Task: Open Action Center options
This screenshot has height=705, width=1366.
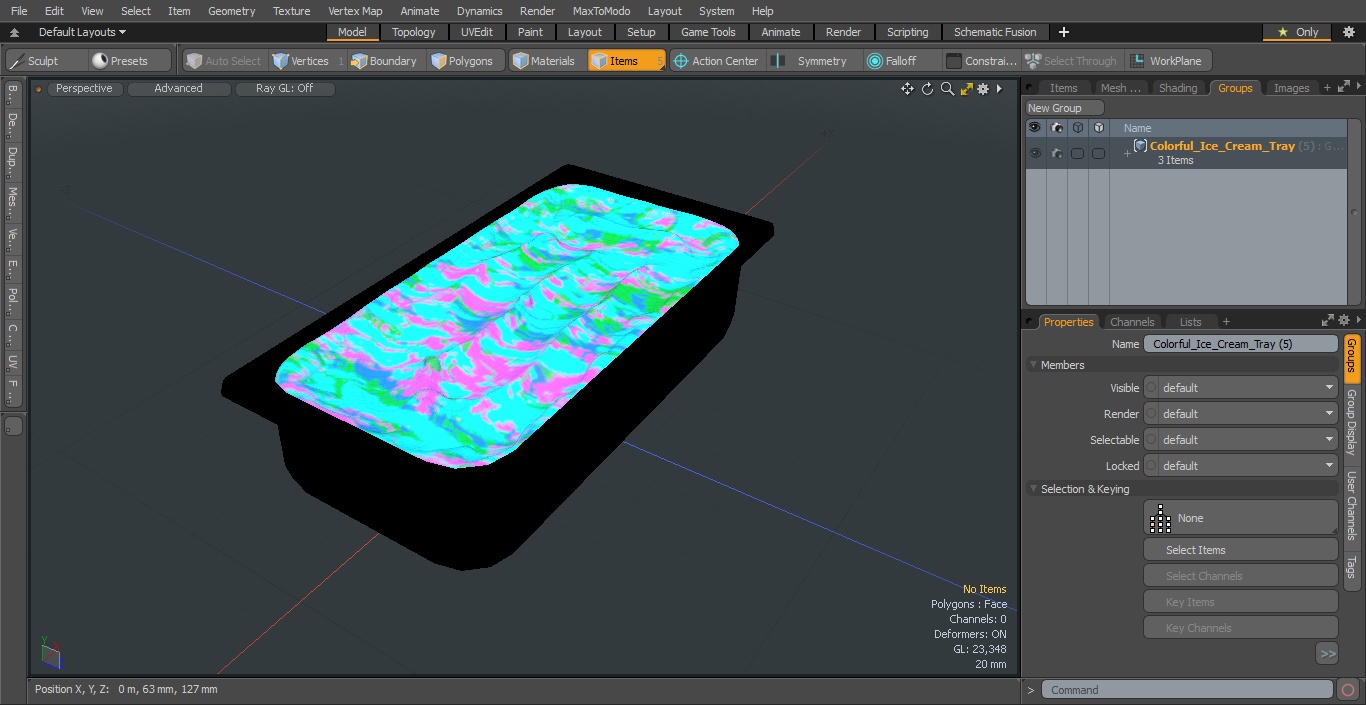Action: (x=716, y=61)
